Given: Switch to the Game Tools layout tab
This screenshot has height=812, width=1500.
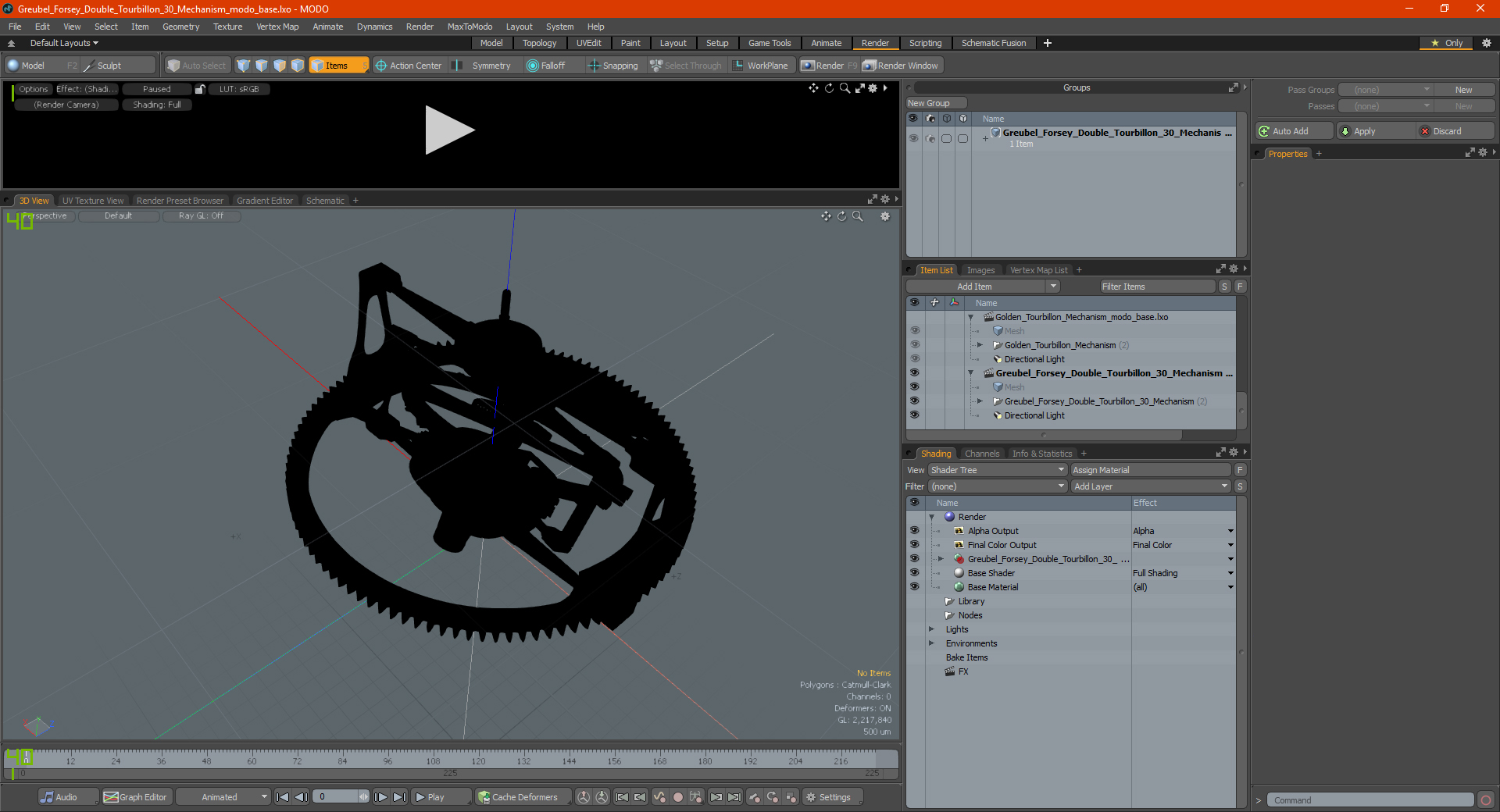Looking at the screenshot, I should pos(770,43).
